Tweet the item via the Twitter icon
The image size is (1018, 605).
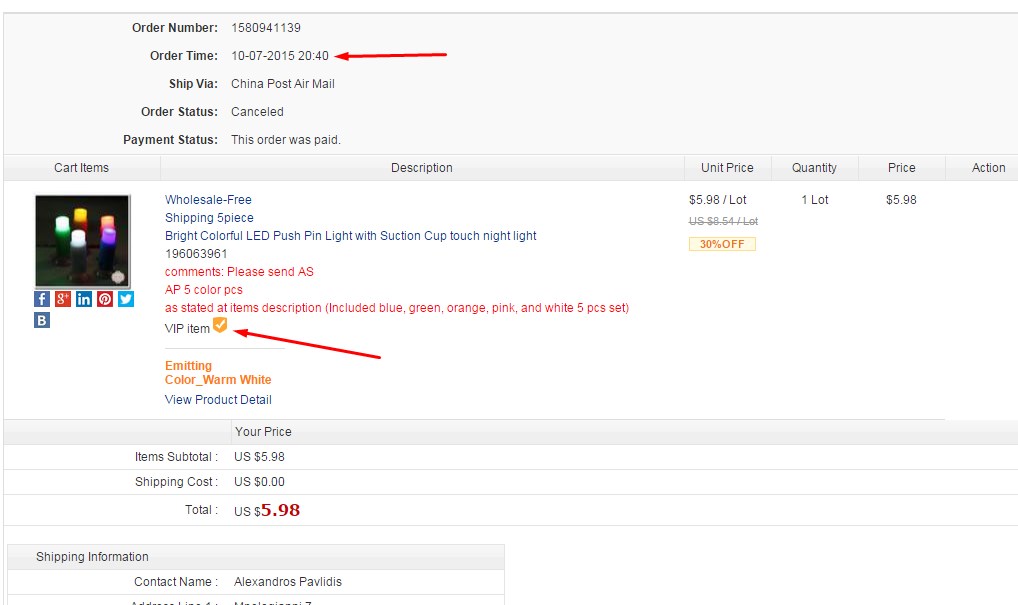click(x=125, y=298)
